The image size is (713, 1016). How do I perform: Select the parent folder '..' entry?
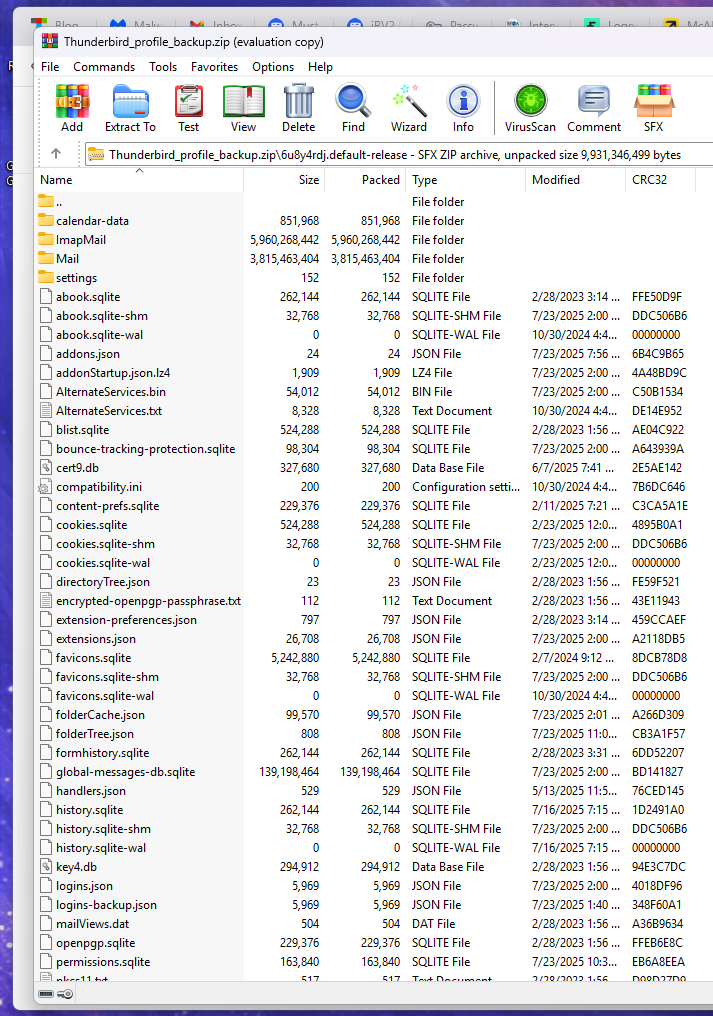click(50, 202)
